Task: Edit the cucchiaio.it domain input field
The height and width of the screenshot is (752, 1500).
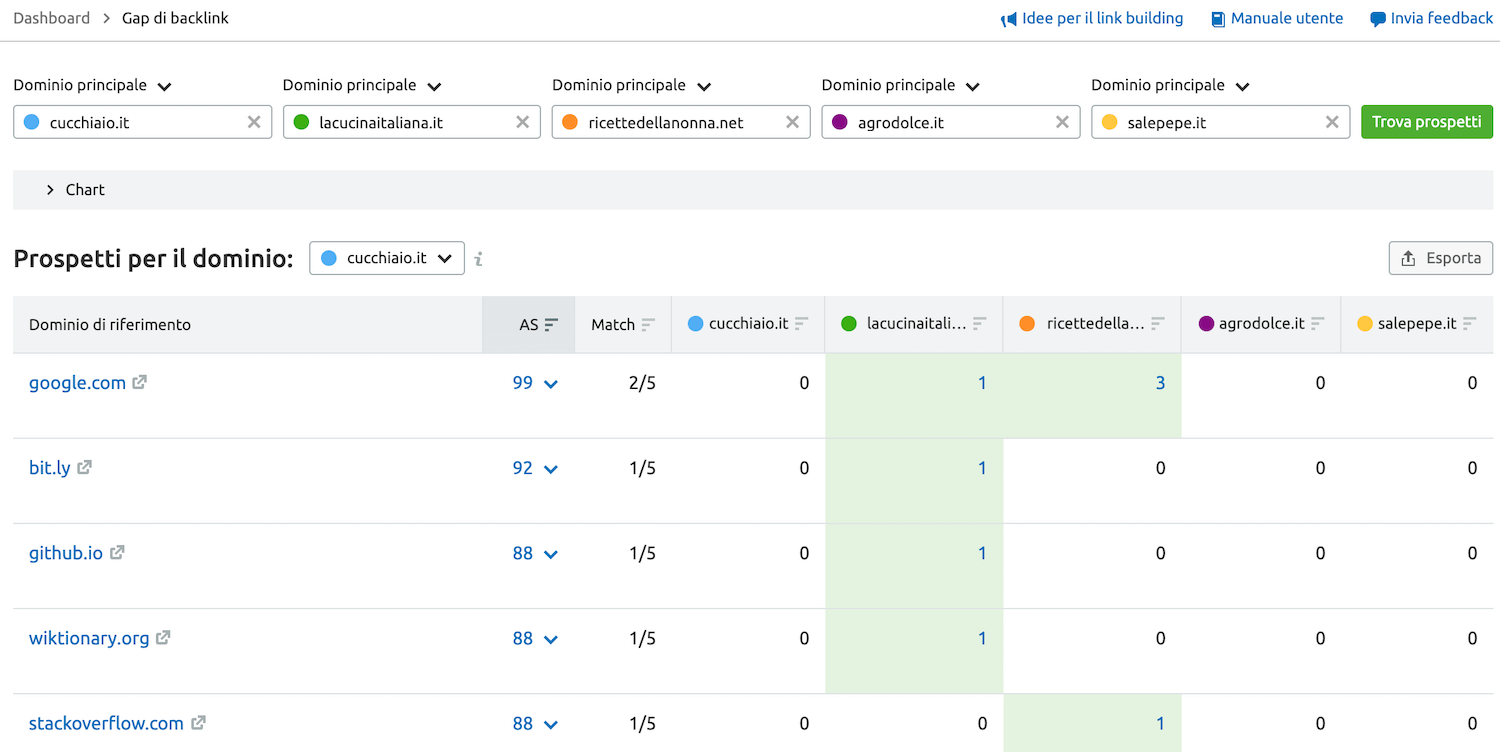Action: point(143,122)
